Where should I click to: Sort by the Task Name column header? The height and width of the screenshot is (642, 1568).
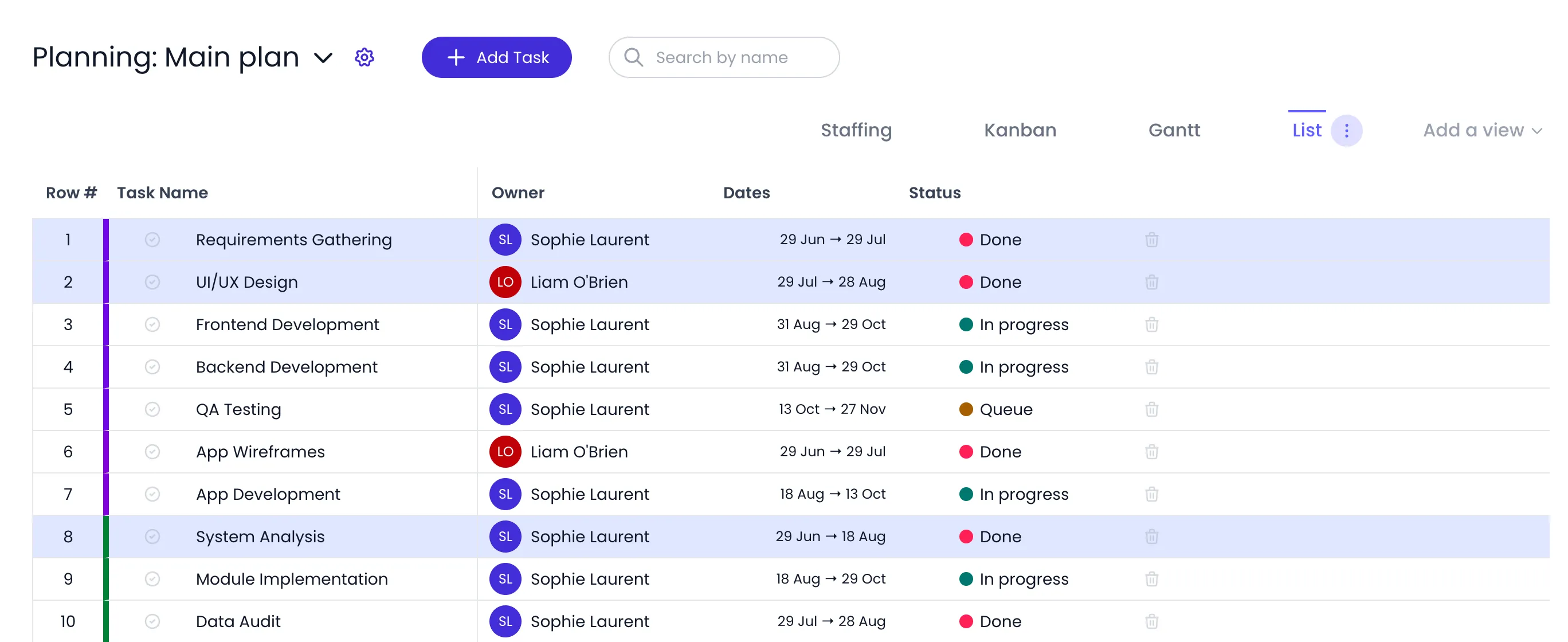[x=162, y=193]
